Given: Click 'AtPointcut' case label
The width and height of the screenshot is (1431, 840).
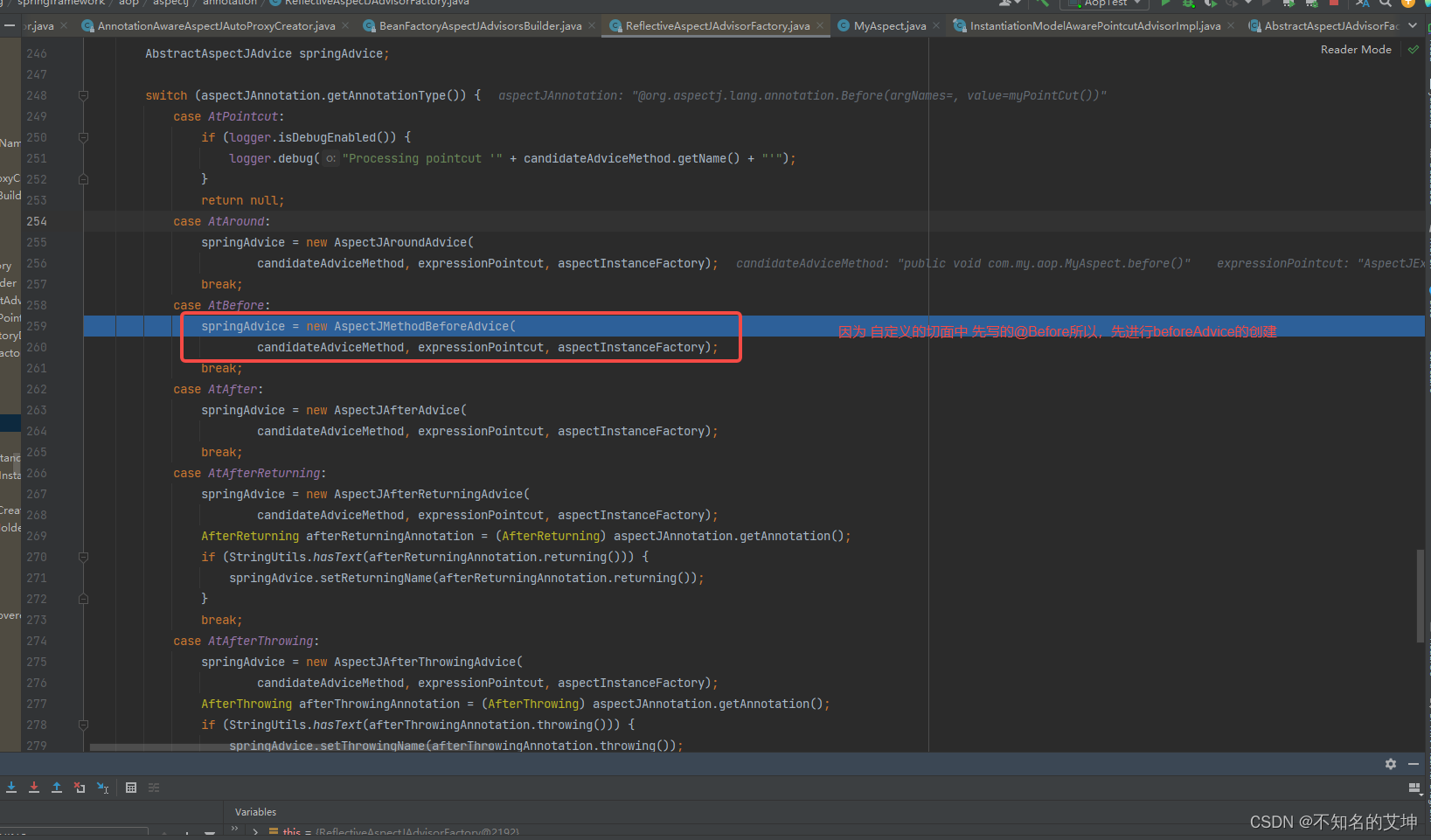Looking at the screenshot, I should 243,116.
